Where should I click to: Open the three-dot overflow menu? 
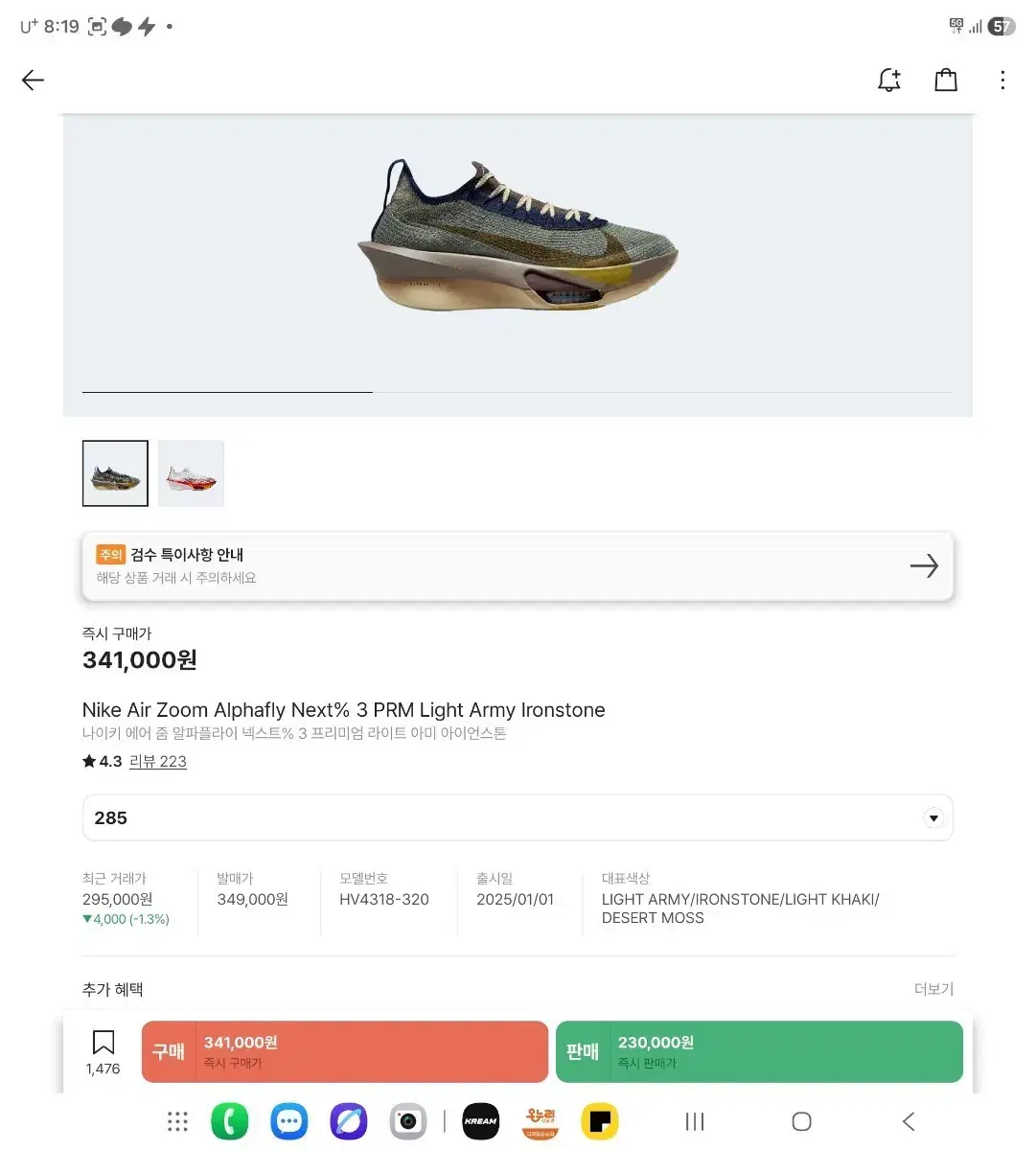(1002, 80)
